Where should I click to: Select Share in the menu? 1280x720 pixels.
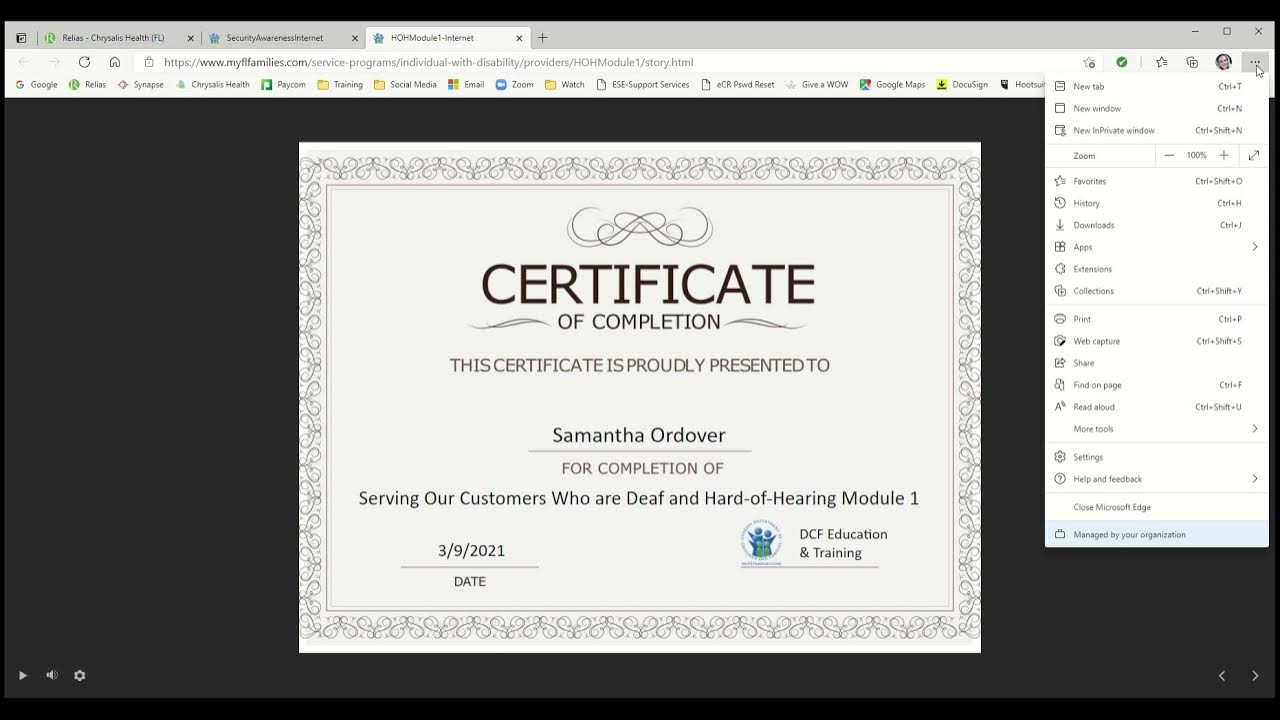point(1157,364)
